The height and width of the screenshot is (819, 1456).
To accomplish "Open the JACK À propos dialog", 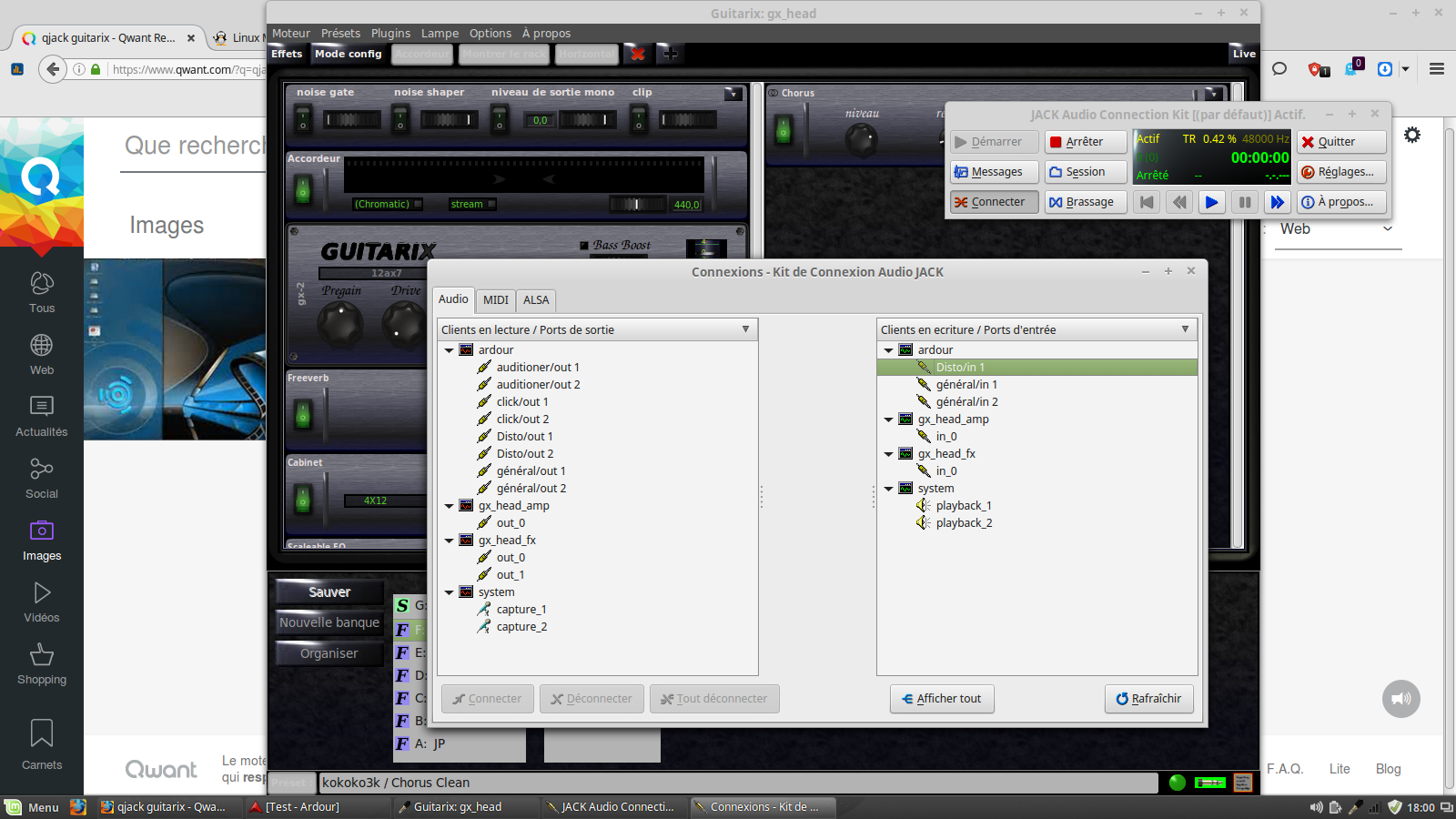I will click(x=1342, y=202).
